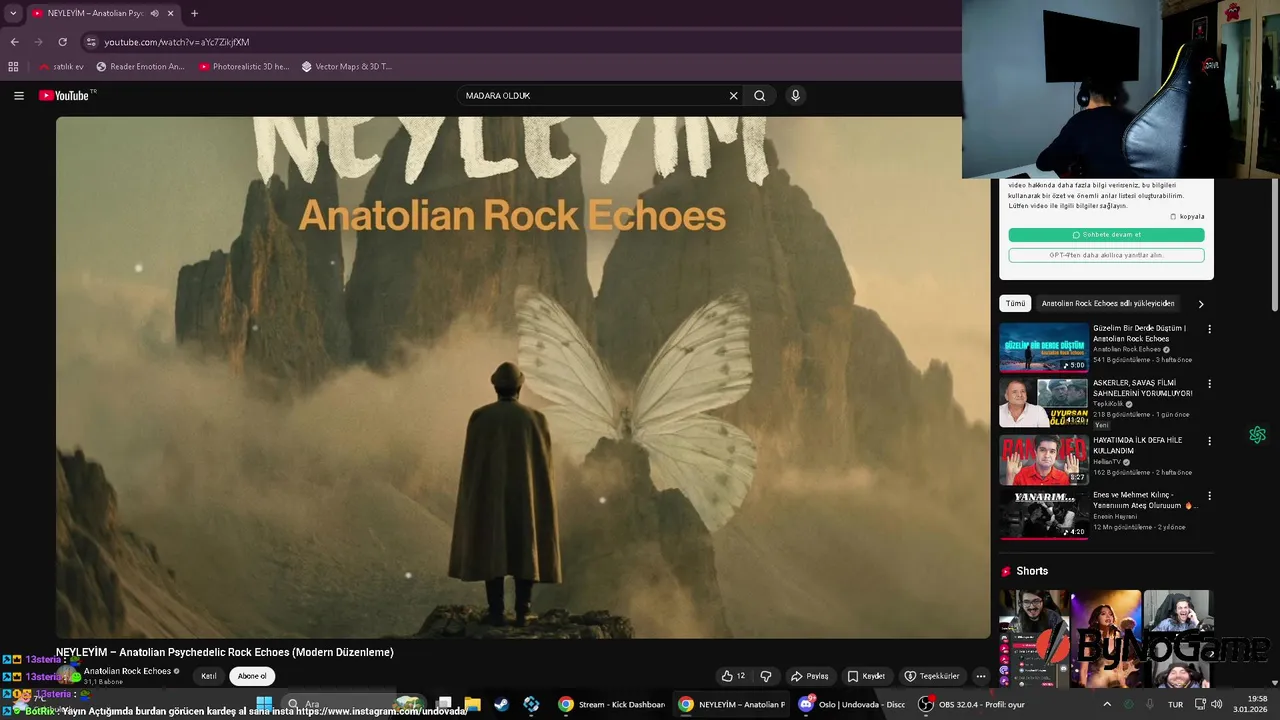The height and width of the screenshot is (720, 1280).
Task: Open the 'Reader Emotion An...' bookmark
Action: (141, 67)
